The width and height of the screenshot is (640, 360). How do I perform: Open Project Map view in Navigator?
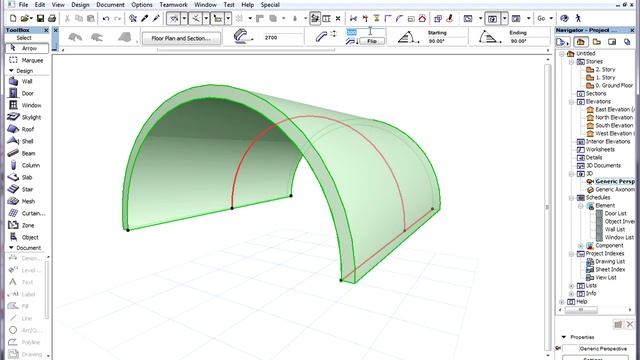click(580, 42)
